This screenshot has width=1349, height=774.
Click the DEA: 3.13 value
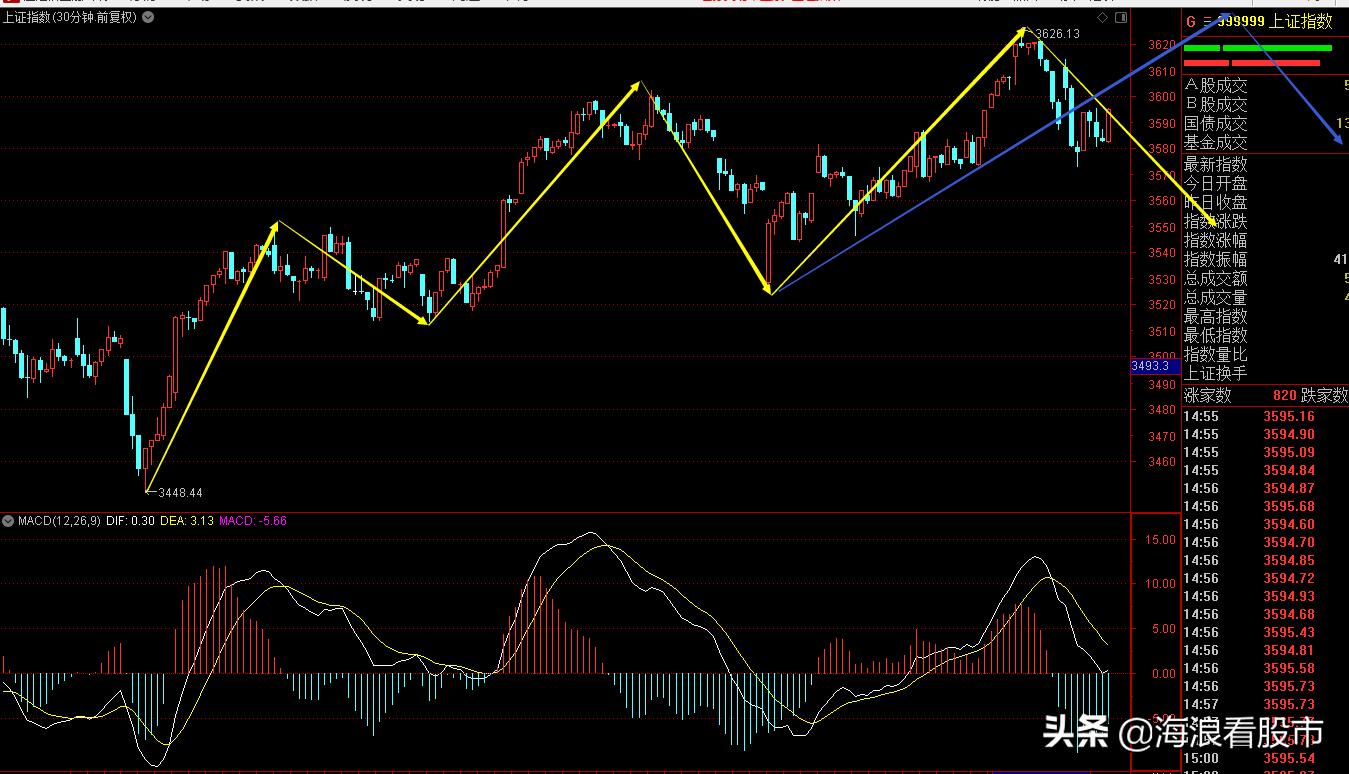189,521
